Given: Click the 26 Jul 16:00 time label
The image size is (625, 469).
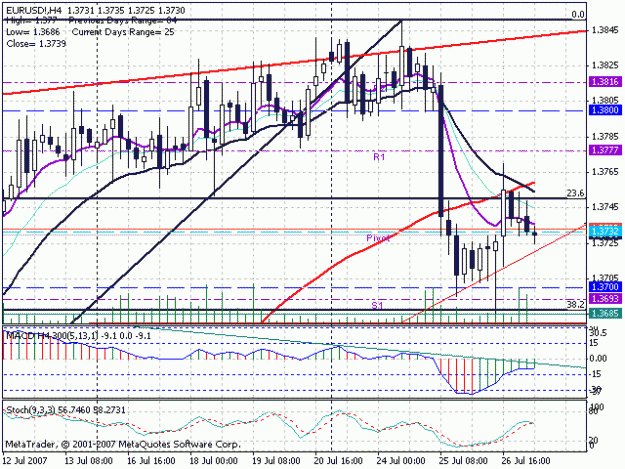Looking at the screenshot, I should (x=527, y=461).
